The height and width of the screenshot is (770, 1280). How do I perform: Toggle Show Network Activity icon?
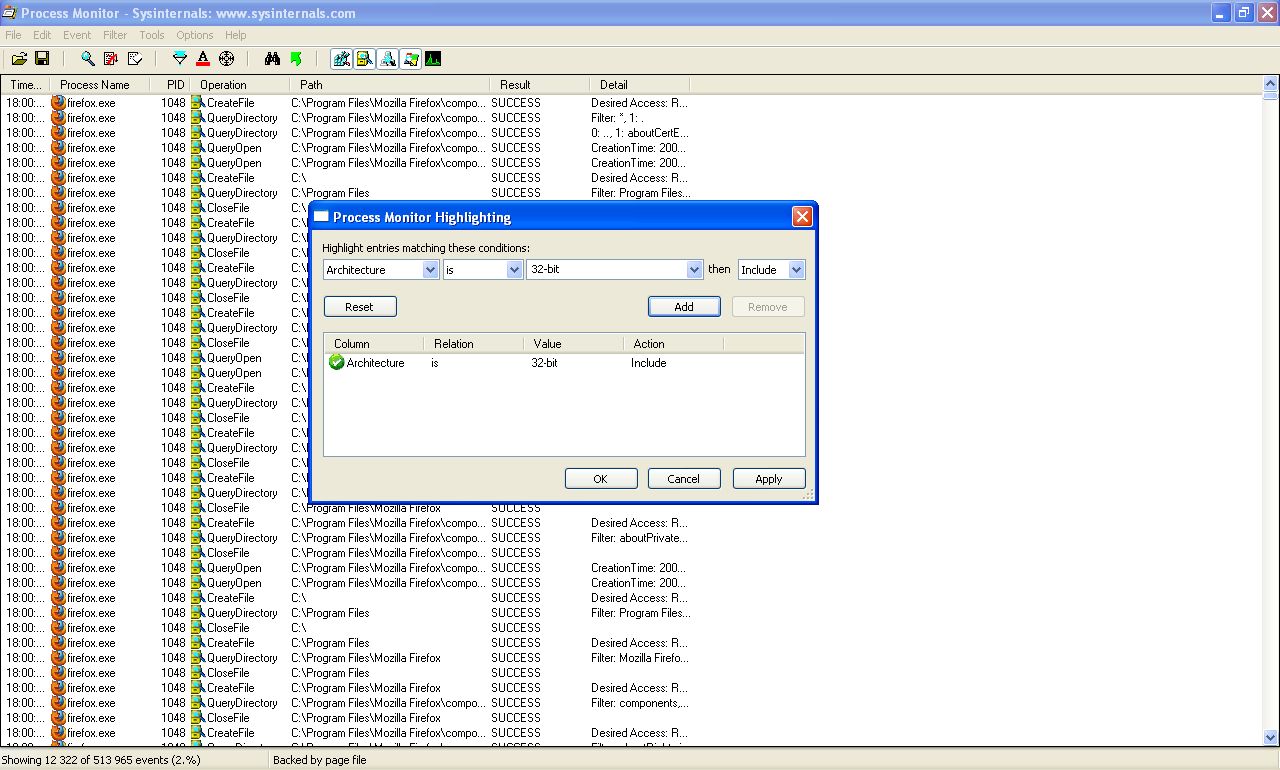388,59
